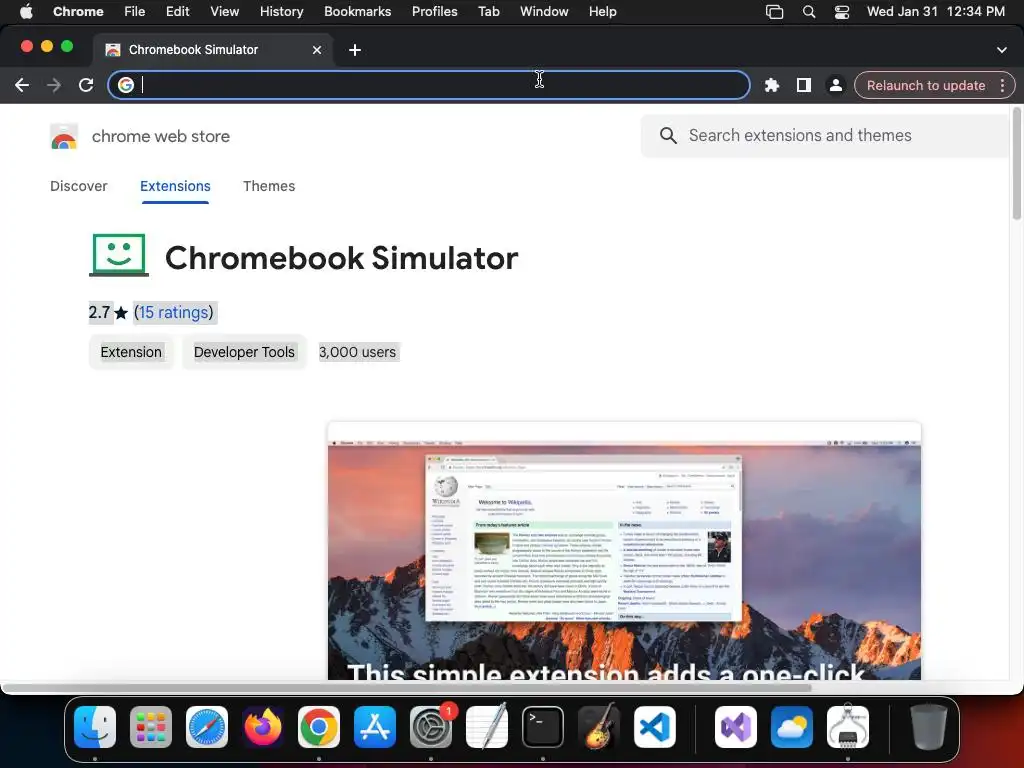Open the Extensions puzzle icon
The height and width of the screenshot is (768, 1024).
(x=772, y=86)
